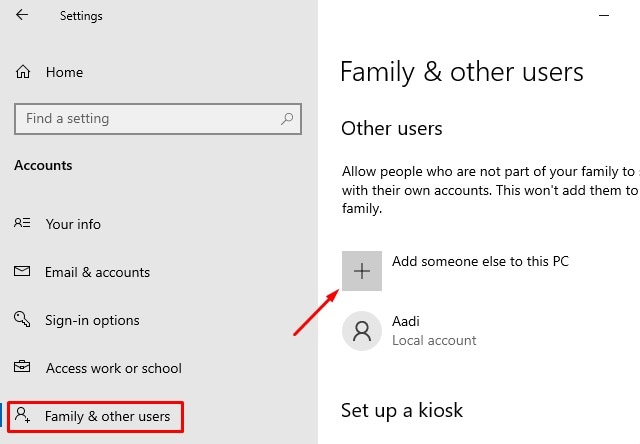Focus the 'Find a setting' search box
The width and height of the screenshot is (640, 444).
tap(150, 119)
